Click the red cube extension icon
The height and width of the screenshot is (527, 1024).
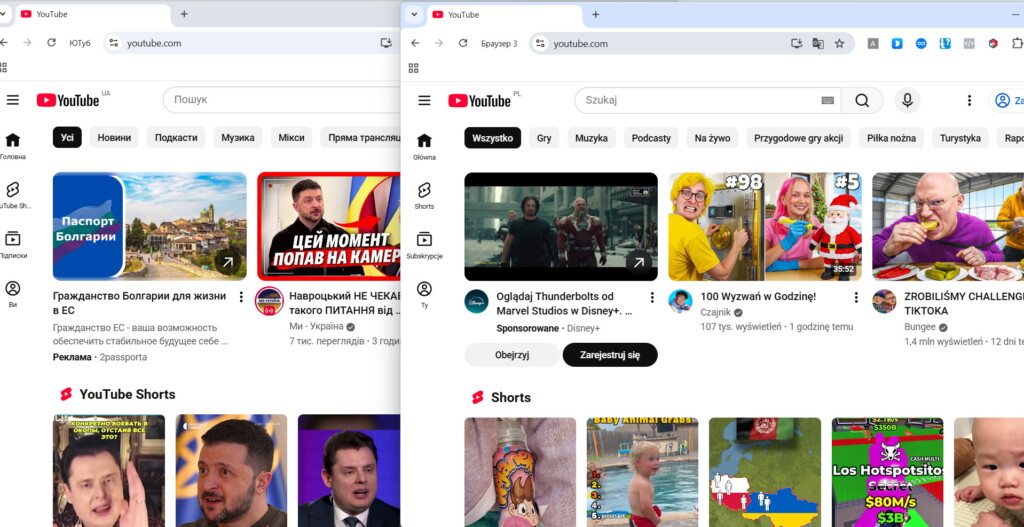pos(993,44)
